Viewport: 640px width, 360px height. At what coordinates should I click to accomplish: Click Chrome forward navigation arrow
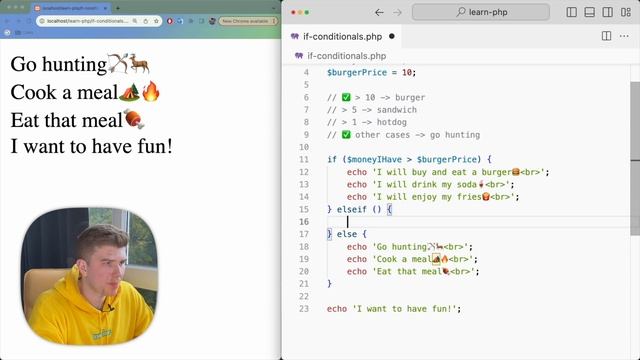(18, 21)
